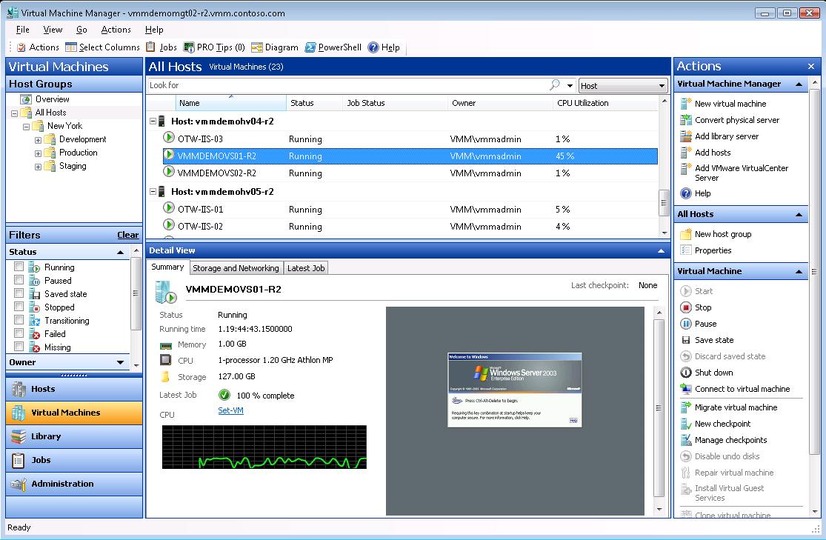Open the Administration navigation pane

pyautogui.click(x=74, y=484)
